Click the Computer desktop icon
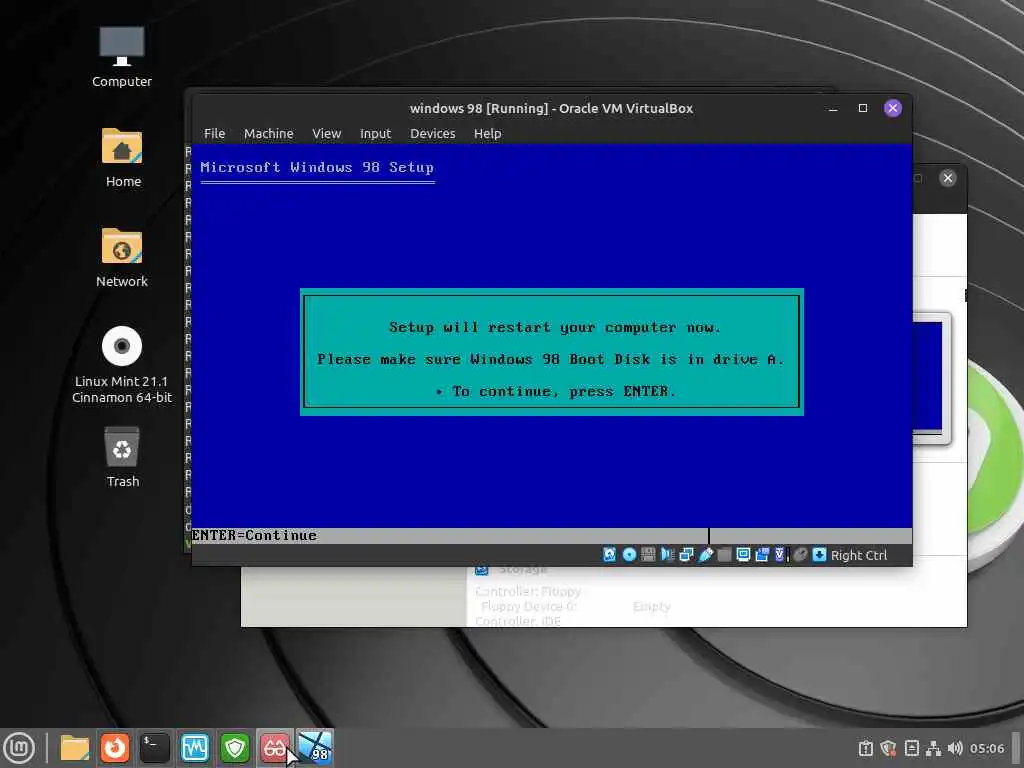 [x=121, y=57]
